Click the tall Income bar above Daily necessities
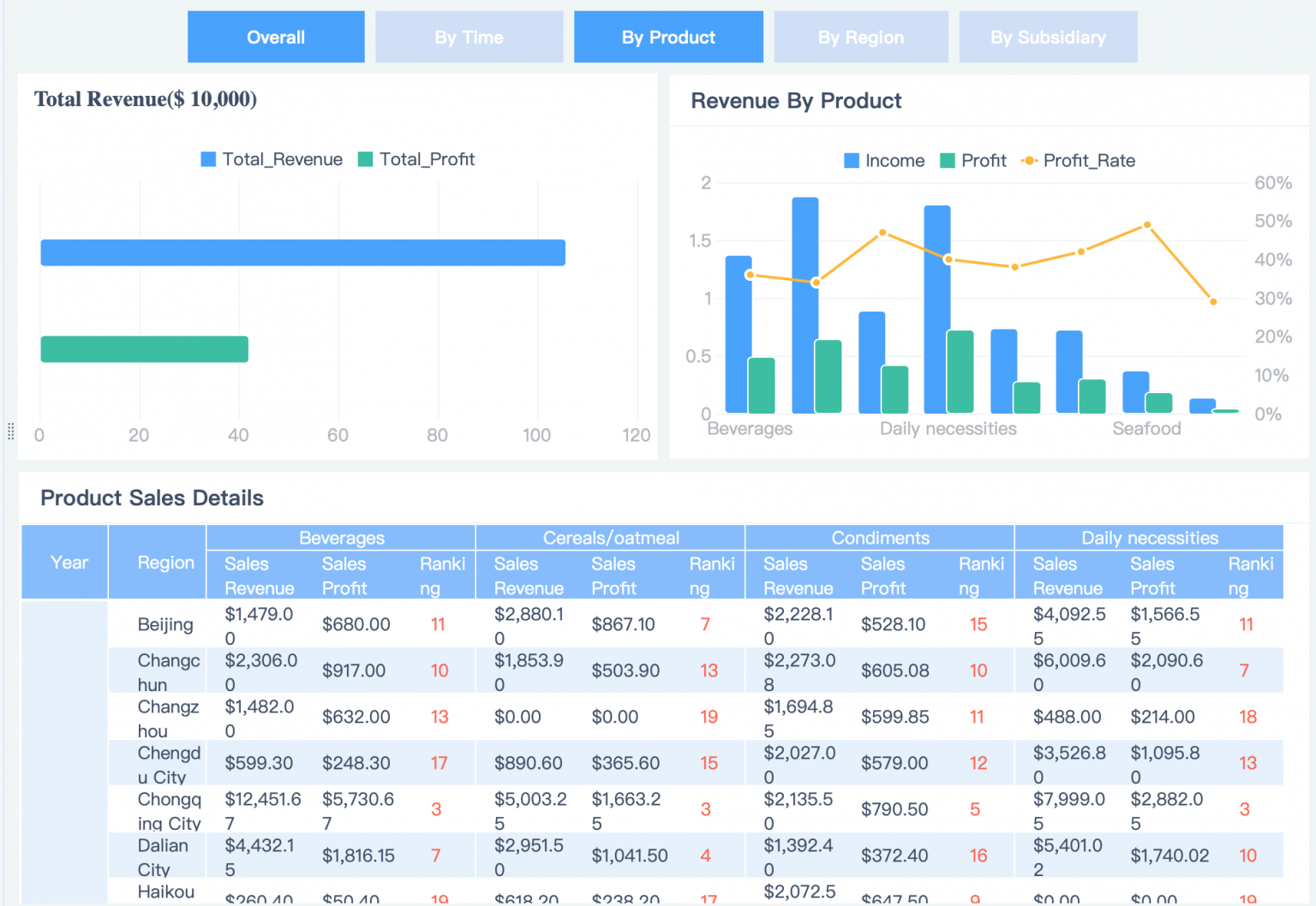 coord(936,308)
